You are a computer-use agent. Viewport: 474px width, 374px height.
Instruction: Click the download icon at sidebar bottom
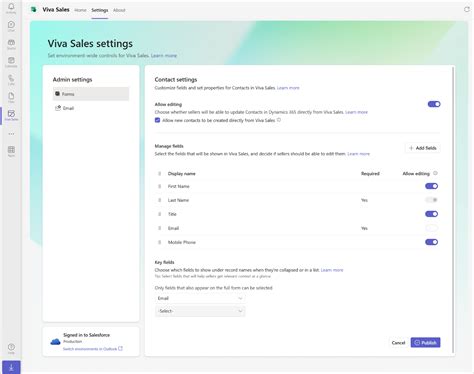11,367
